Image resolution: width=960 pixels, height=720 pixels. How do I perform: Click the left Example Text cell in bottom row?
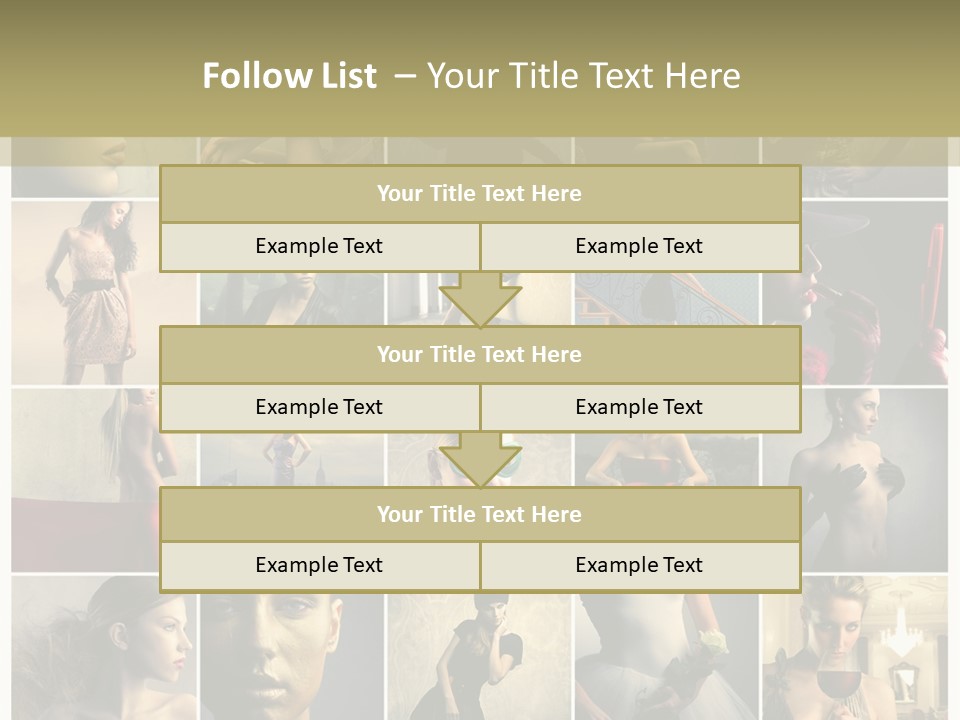click(319, 566)
